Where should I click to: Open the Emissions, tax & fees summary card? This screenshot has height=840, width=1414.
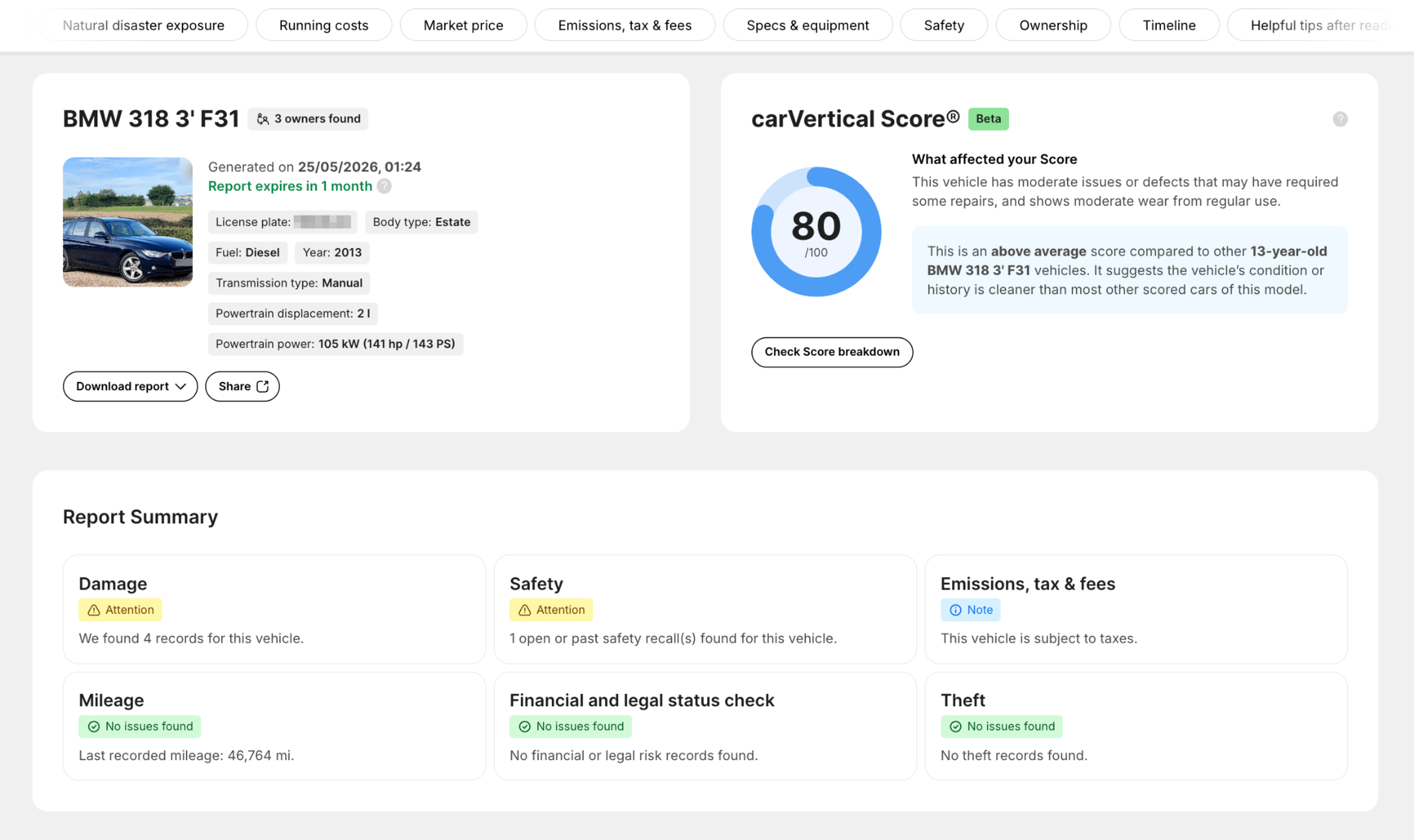pyautogui.click(x=1136, y=609)
